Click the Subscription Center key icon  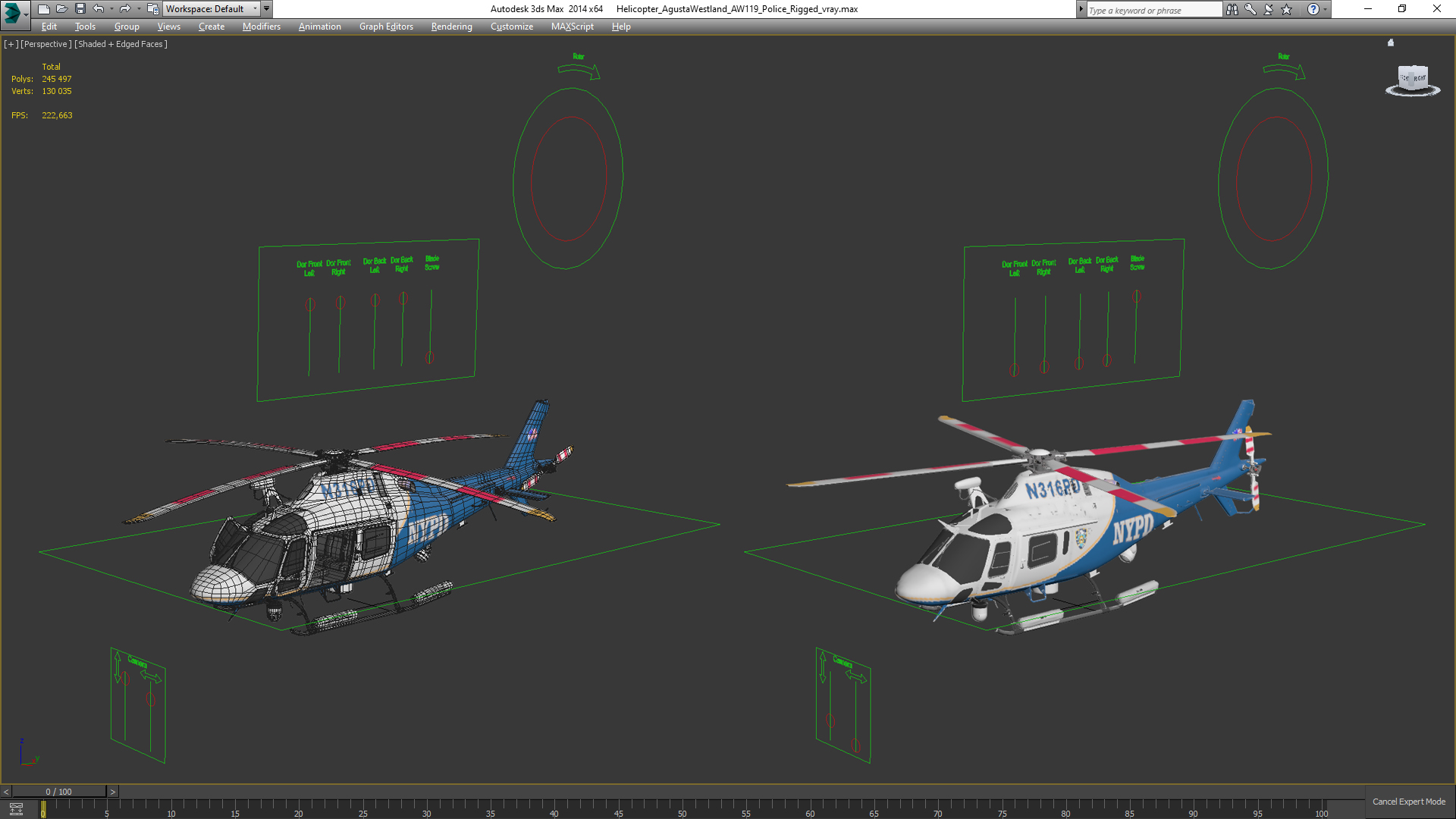pos(1250,9)
